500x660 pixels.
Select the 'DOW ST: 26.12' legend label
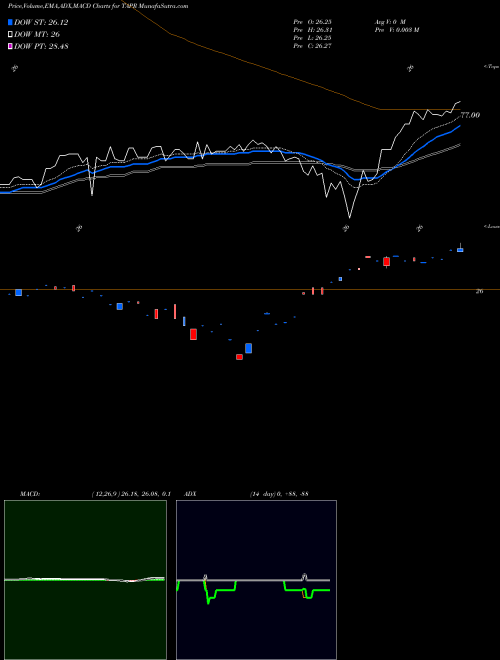pos(41,23)
